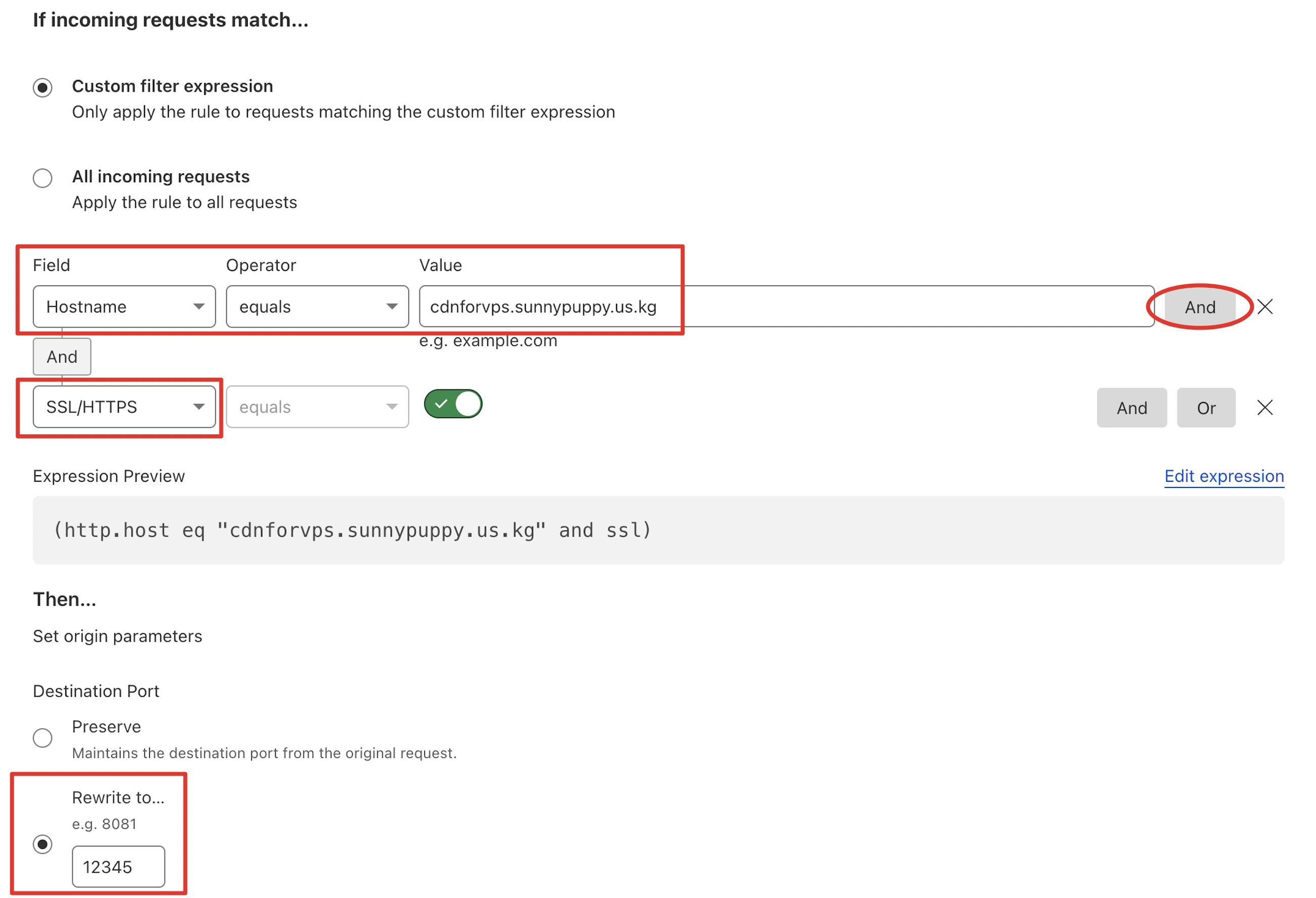
Task: Add another condition with the Or button
Action: [x=1206, y=407]
